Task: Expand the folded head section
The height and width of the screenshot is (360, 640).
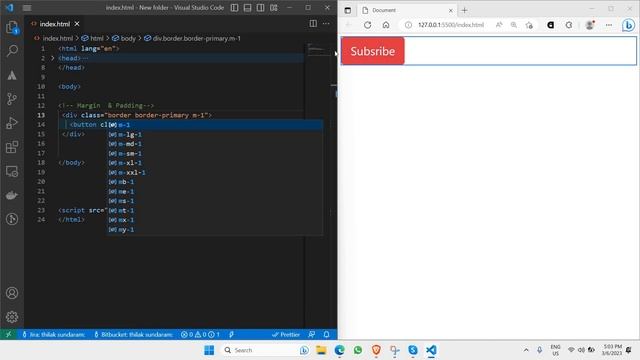Action: pyautogui.click(x=53, y=58)
